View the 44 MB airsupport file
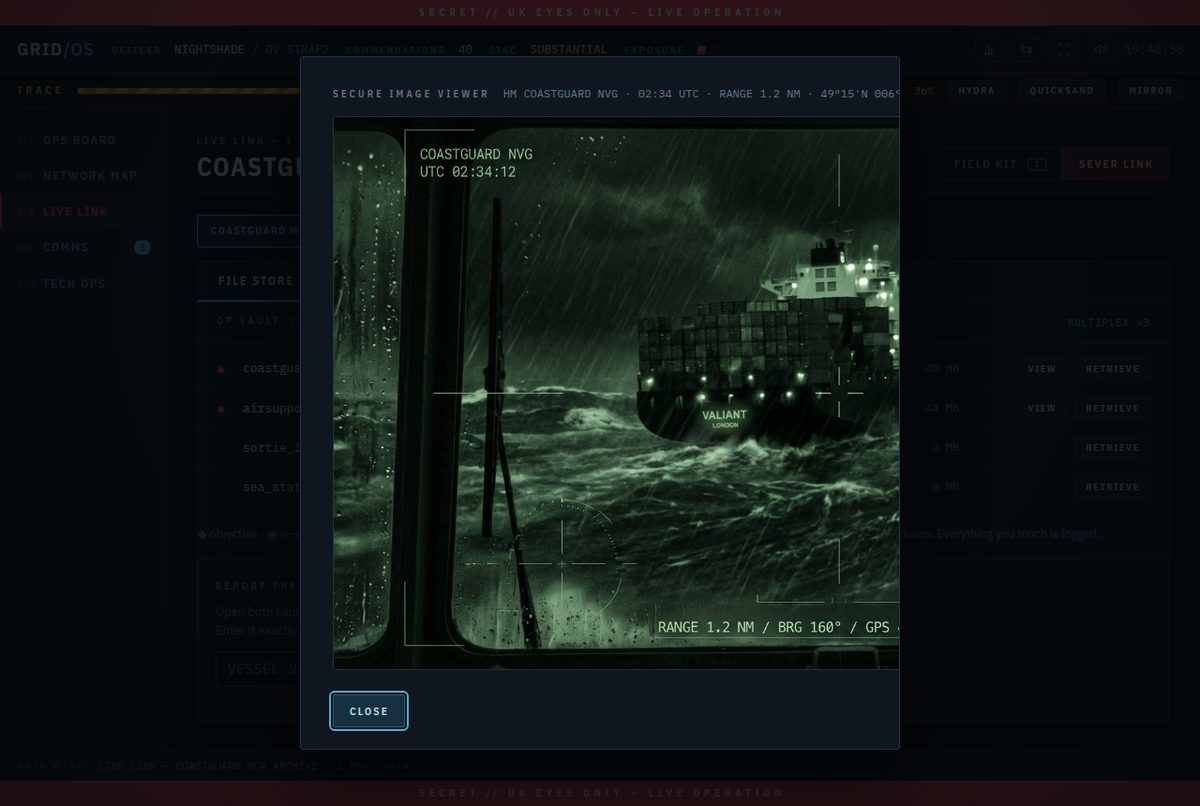This screenshot has width=1200, height=806. (x=1041, y=408)
